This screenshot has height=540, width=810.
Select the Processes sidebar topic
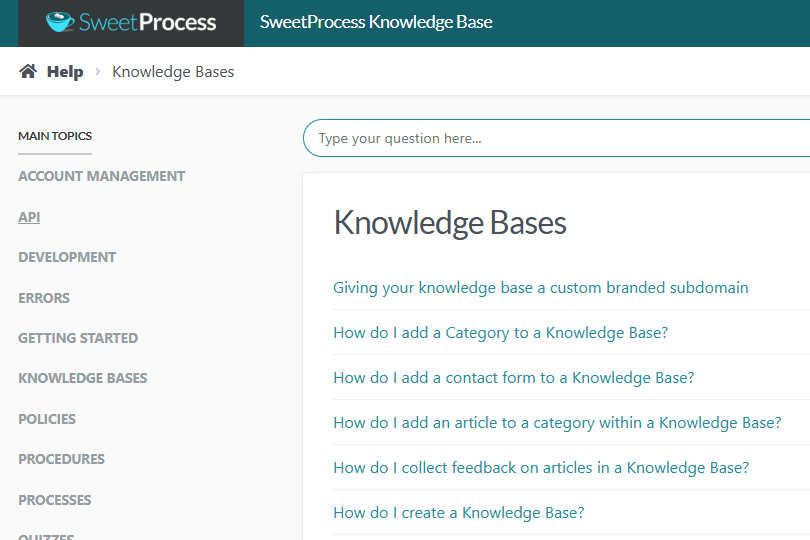55,500
